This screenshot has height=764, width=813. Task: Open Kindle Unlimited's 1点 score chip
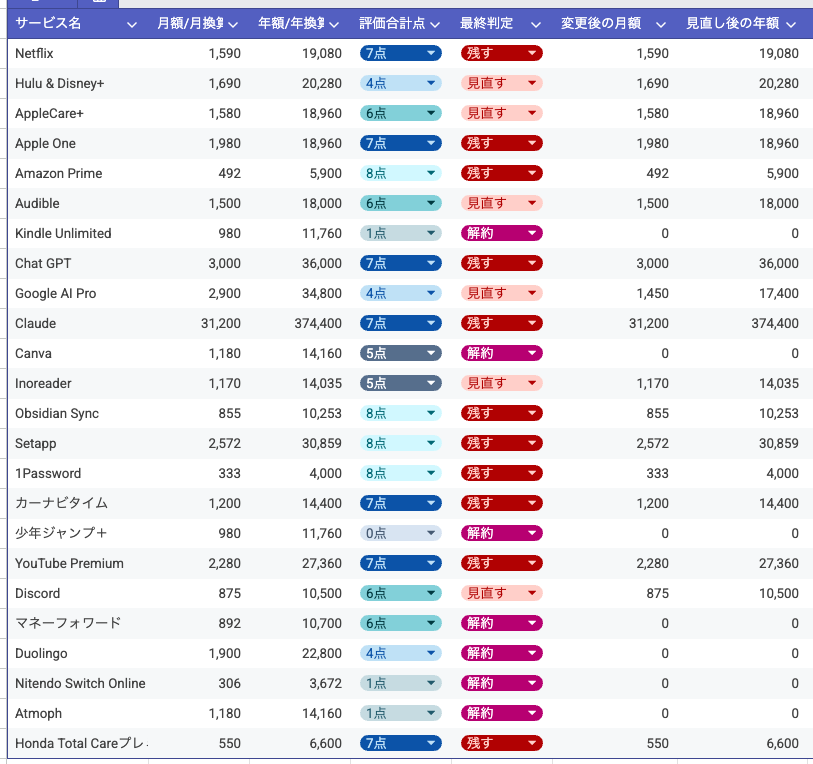coord(400,233)
